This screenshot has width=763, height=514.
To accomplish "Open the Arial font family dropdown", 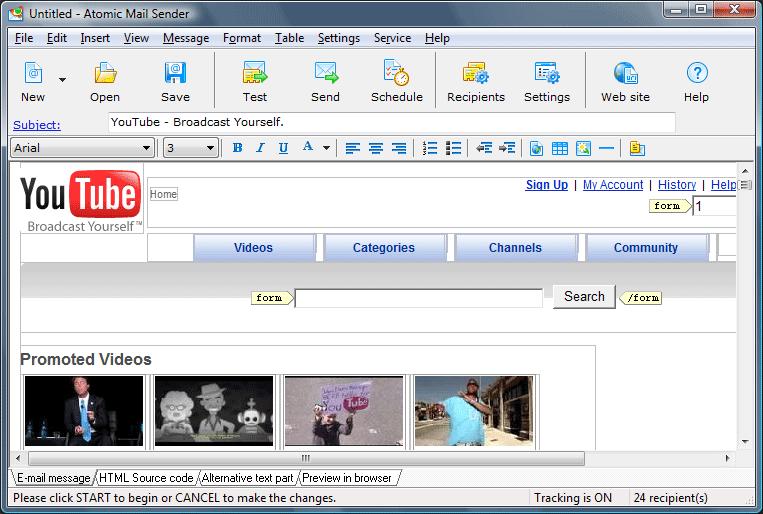I will 82,148.
